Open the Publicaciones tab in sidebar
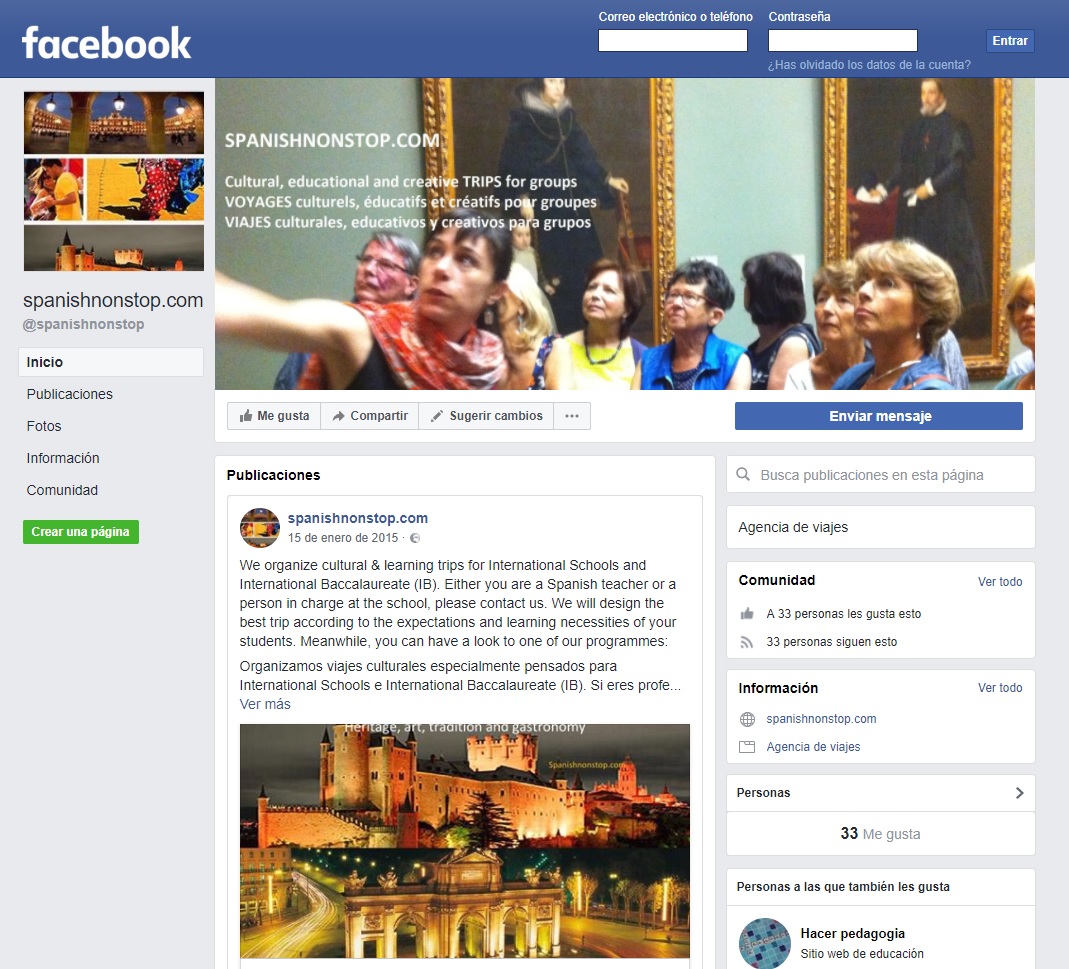 tap(70, 394)
